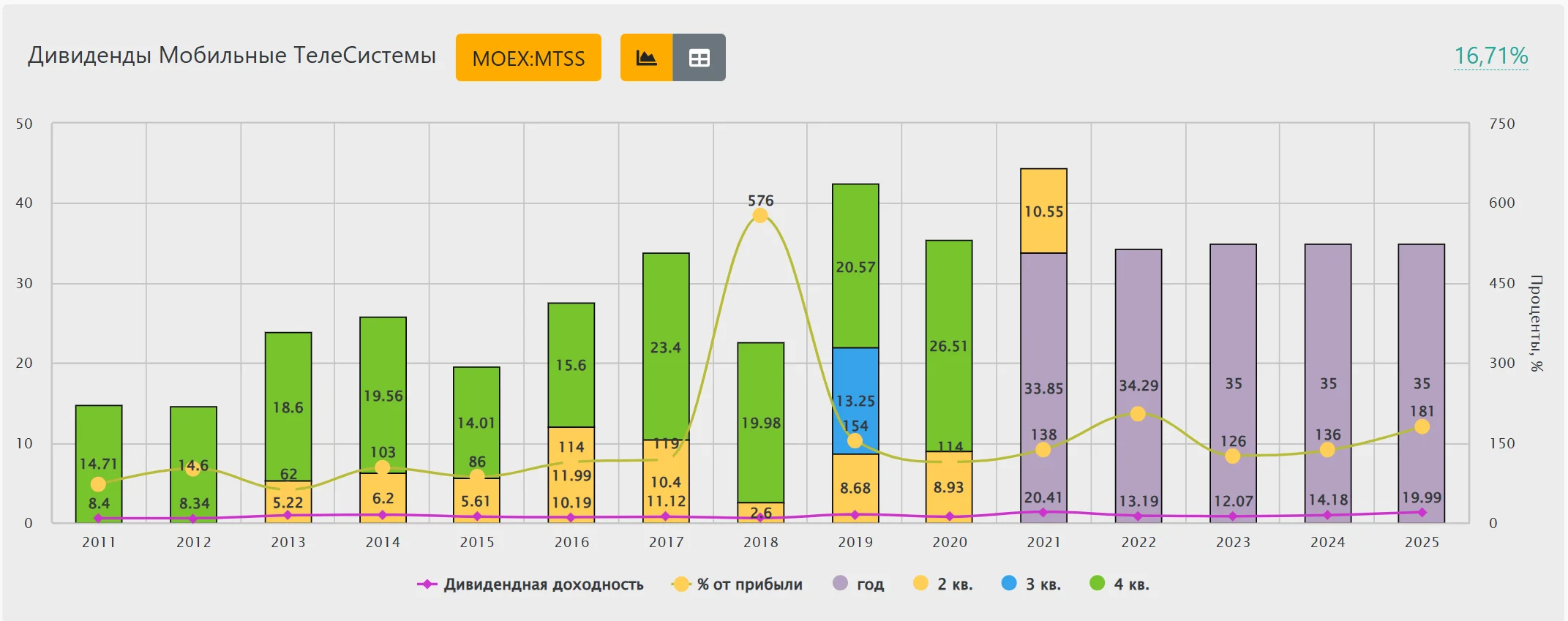Click the purple 2024 annual bar
The image size is (1568, 621).
coord(1328,383)
